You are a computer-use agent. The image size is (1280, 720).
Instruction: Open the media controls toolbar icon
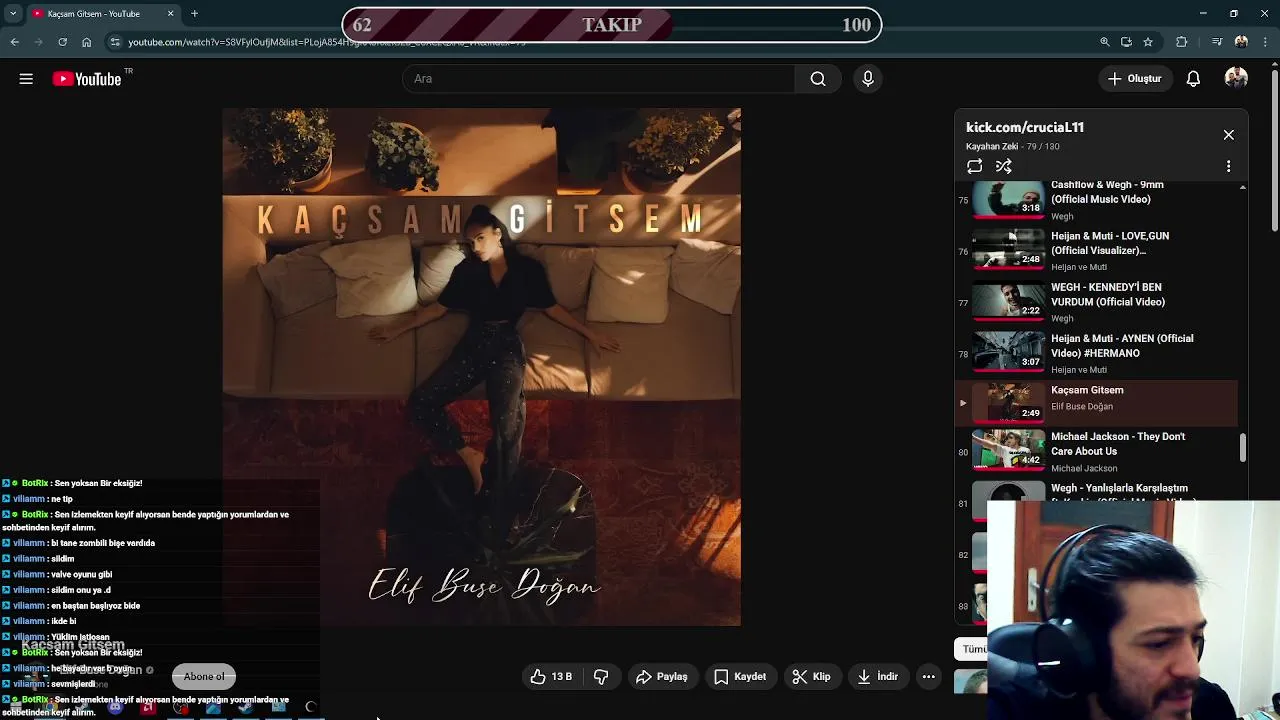tap(1217, 42)
